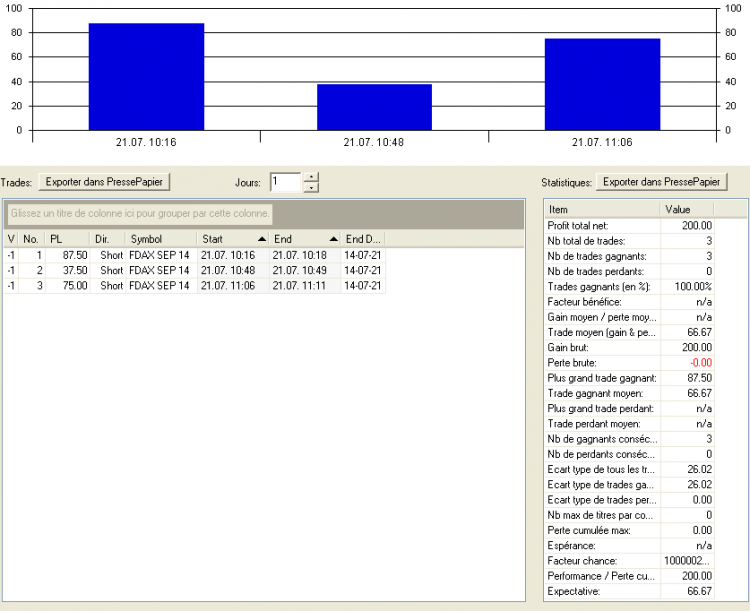Sort by the Start column sort arrow
Screen dimensions: 750x611
click(262, 239)
